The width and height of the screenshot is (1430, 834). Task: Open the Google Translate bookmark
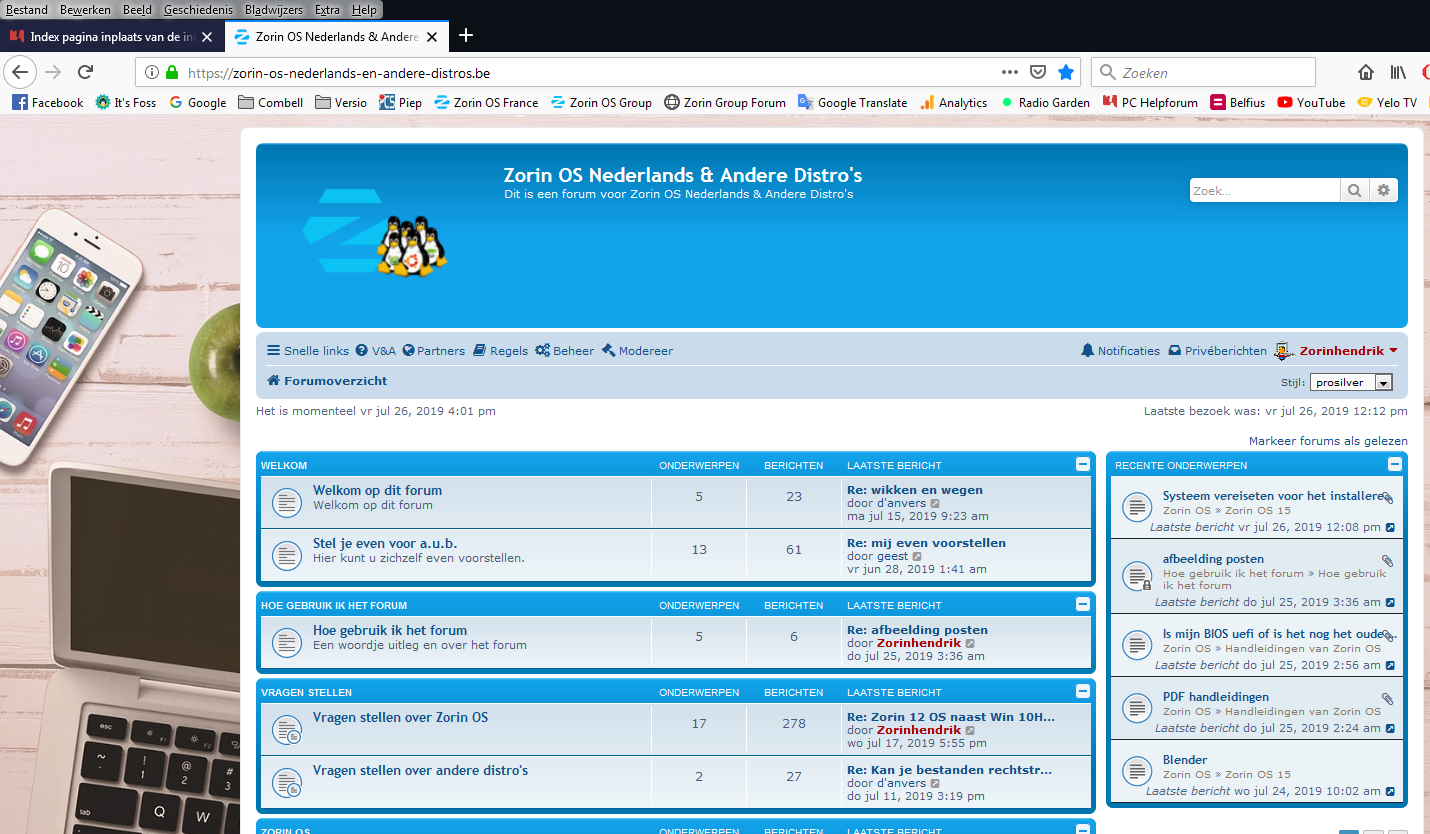point(852,102)
